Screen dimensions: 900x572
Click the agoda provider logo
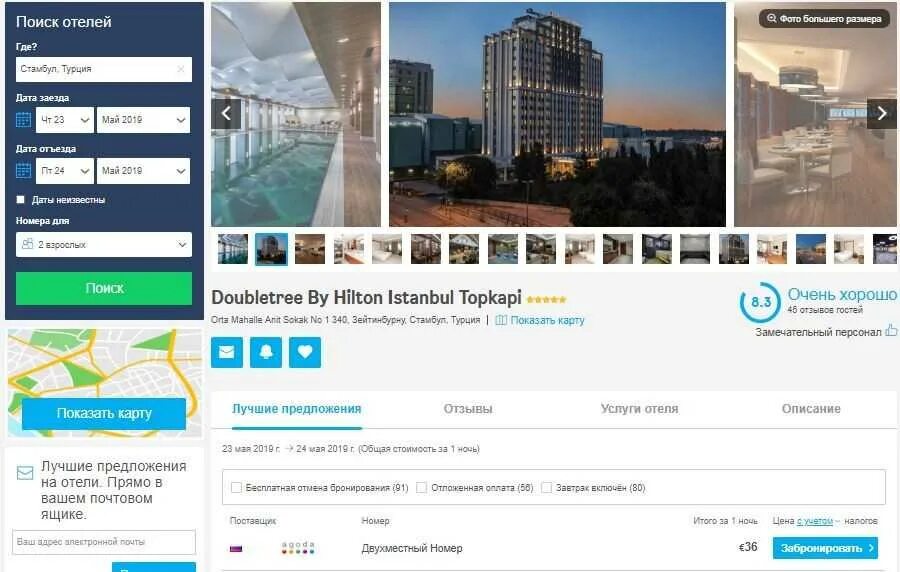point(298,547)
